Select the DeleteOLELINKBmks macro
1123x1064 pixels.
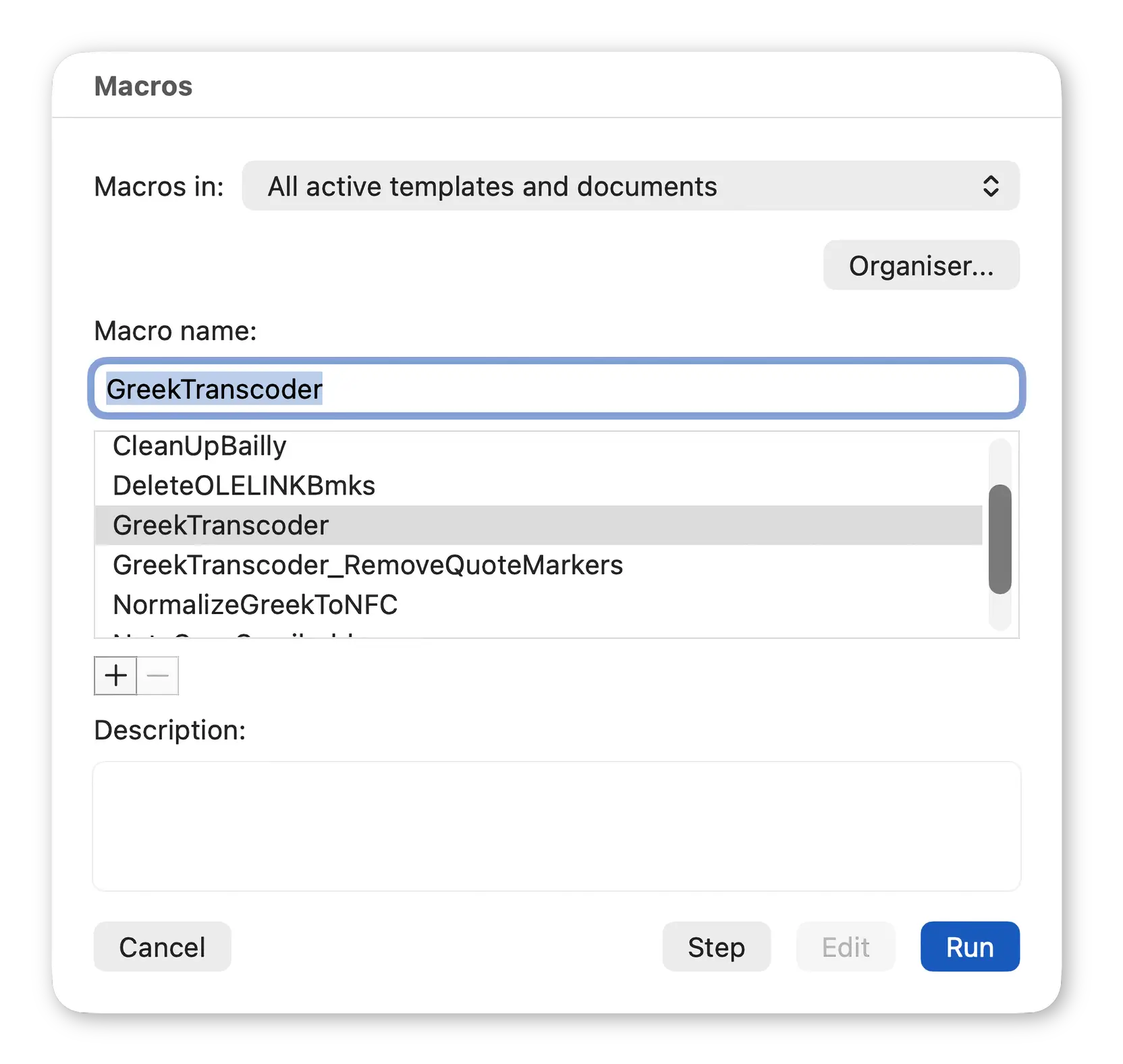244,486
